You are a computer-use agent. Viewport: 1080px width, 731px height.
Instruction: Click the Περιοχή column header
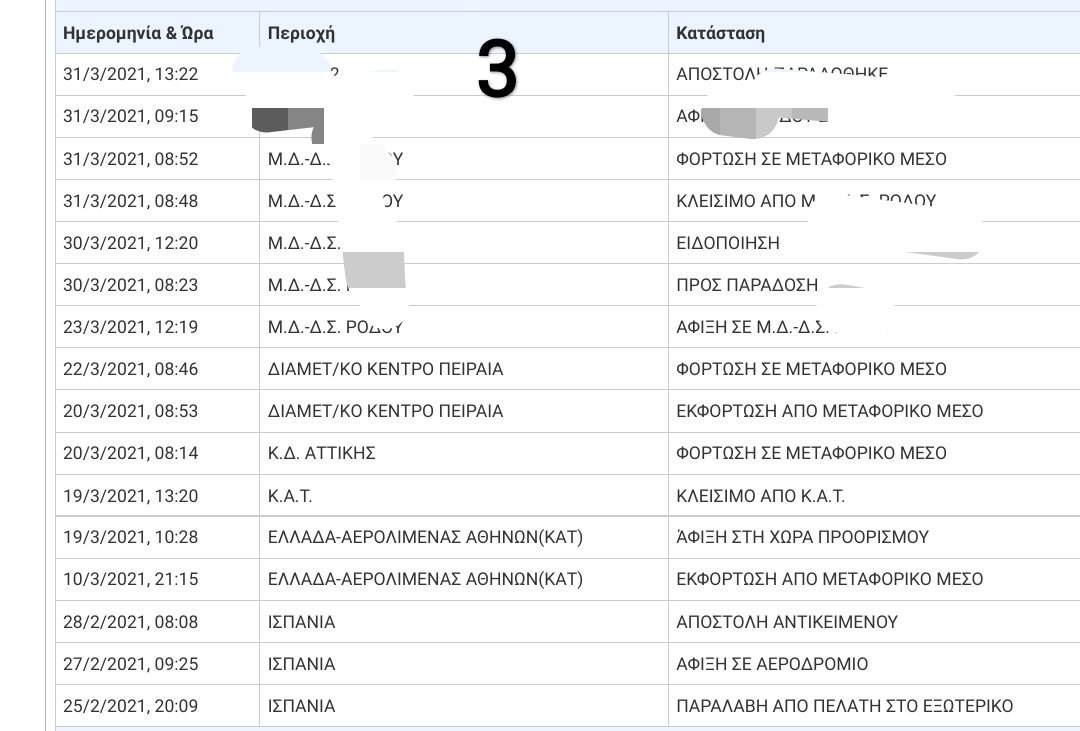pos(301,33)
